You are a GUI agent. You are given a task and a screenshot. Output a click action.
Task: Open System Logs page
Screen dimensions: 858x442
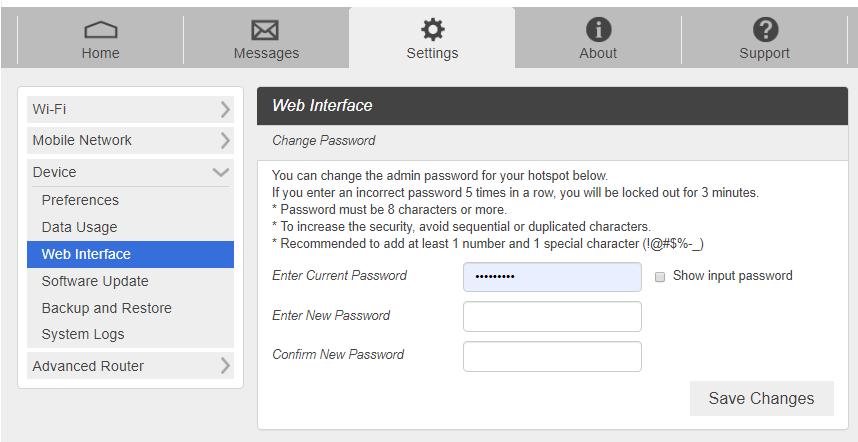pyautogui.click(x=83, y=334)
